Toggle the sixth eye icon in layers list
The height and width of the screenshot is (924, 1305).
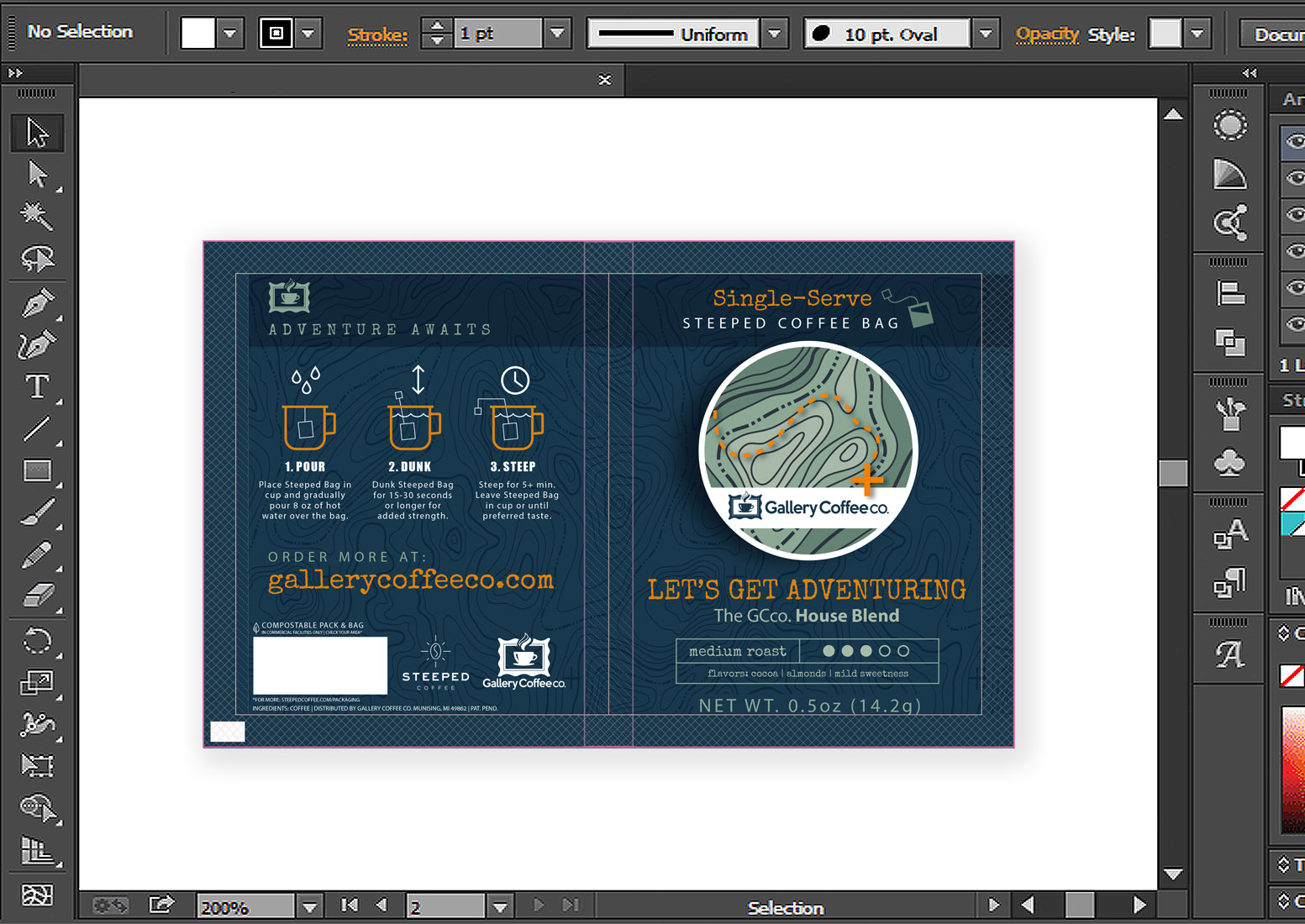(1295, 324)
